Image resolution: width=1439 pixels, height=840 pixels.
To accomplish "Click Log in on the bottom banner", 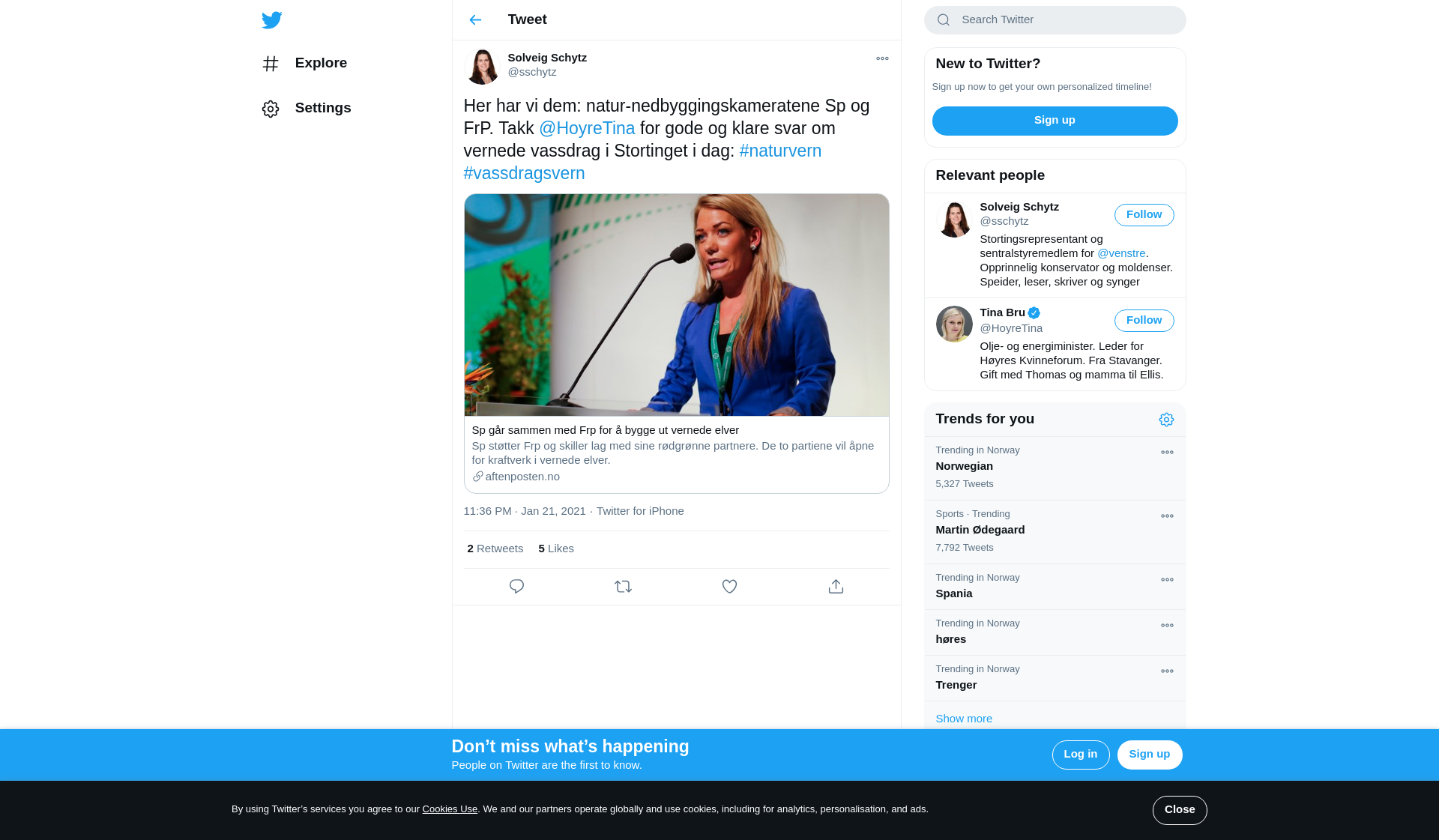I will [1080, 755].
